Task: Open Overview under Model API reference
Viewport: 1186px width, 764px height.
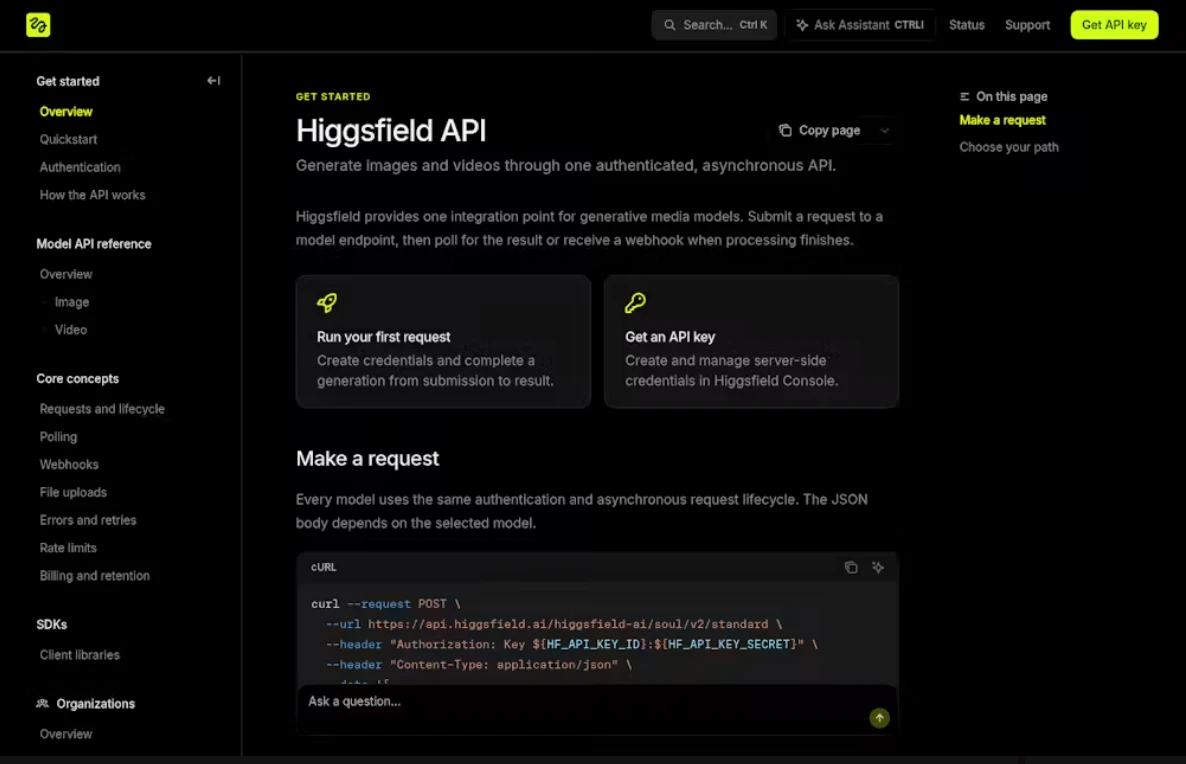Action: (x=66, y=275)
